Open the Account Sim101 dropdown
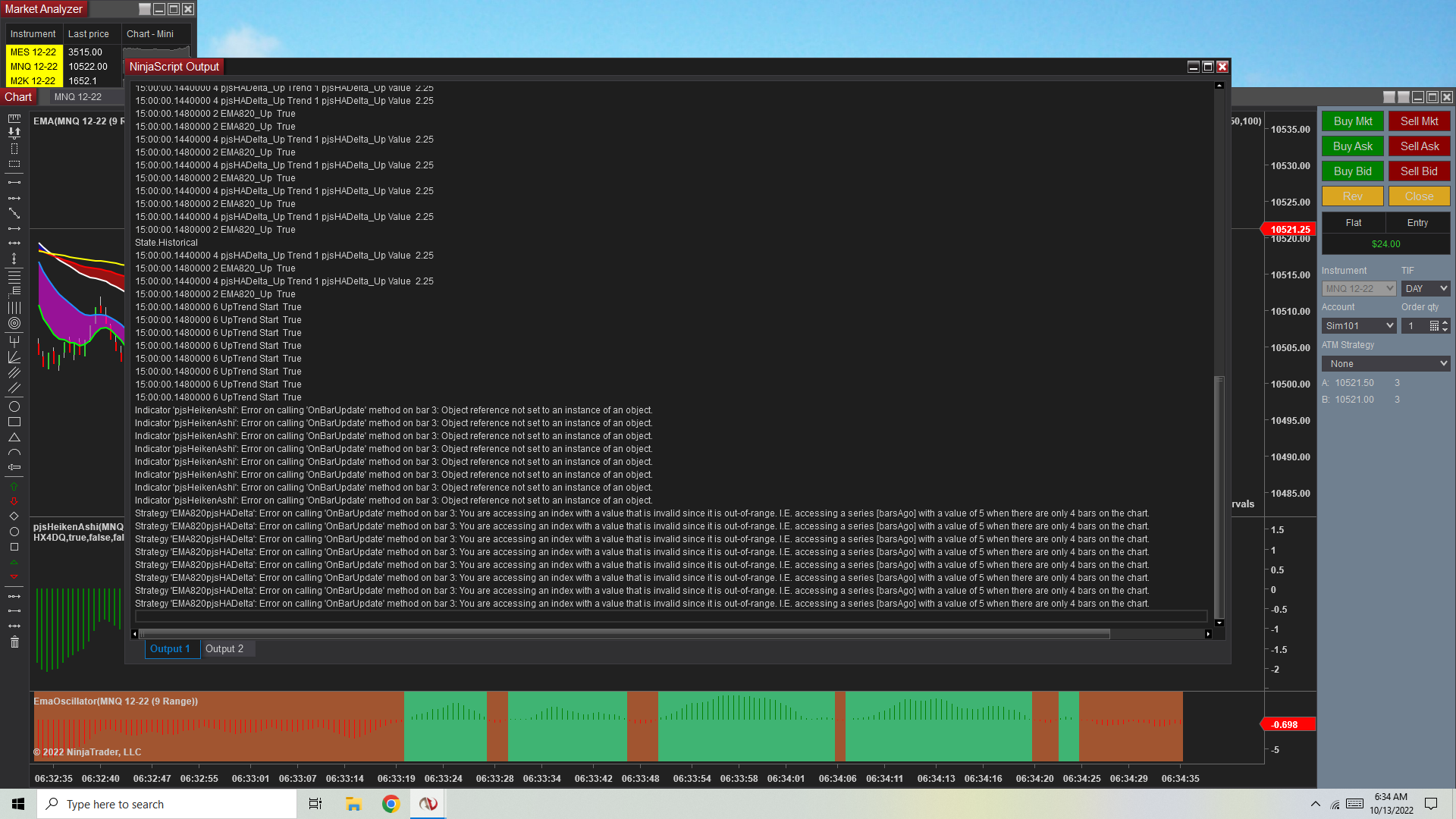This screenshot has width=1456, height=819. tap(1358, 326)
